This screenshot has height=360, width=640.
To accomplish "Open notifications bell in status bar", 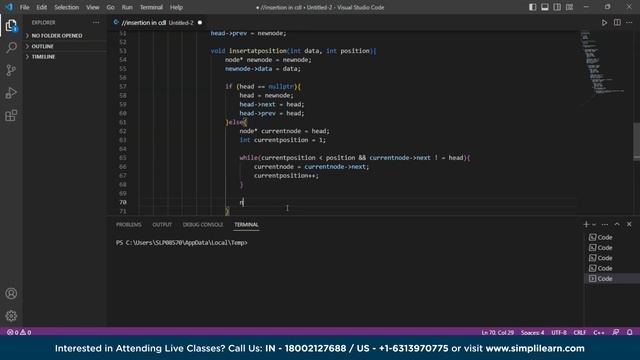I will (629, 332).
